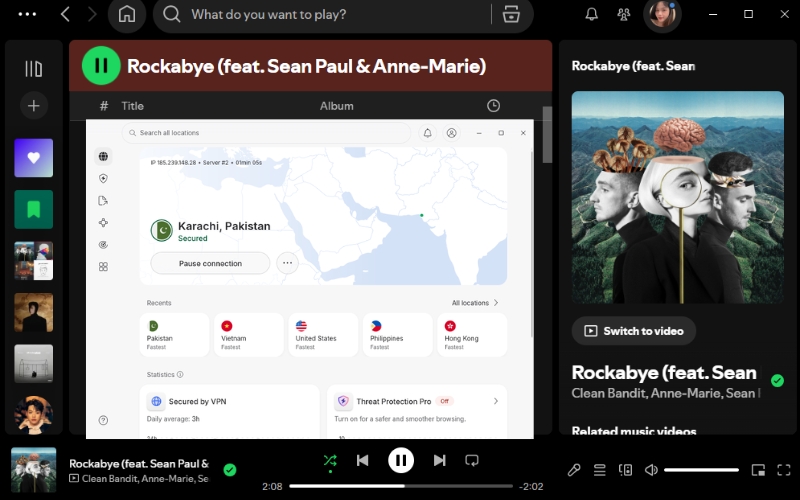Click bottom bar album cover thumbnail
Image resolution: width=800 pixels, height=500 pixels.
[x=34, y=470]
